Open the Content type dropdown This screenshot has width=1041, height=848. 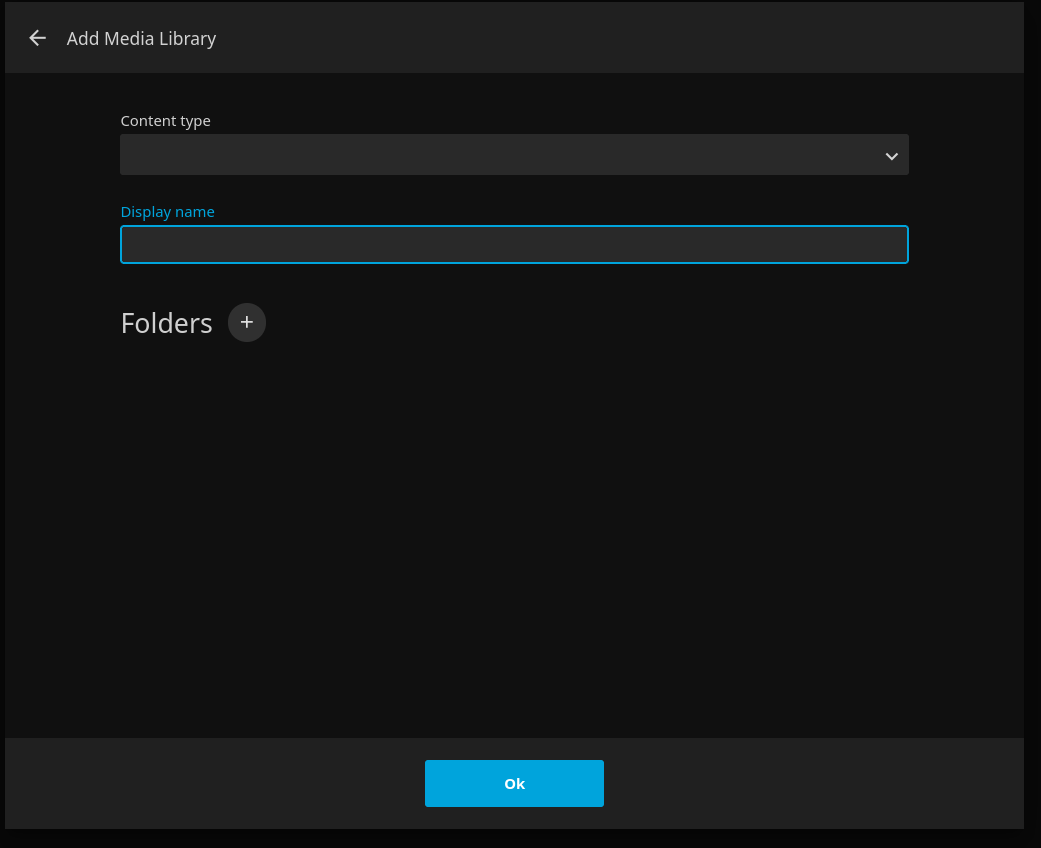point(514,155)
